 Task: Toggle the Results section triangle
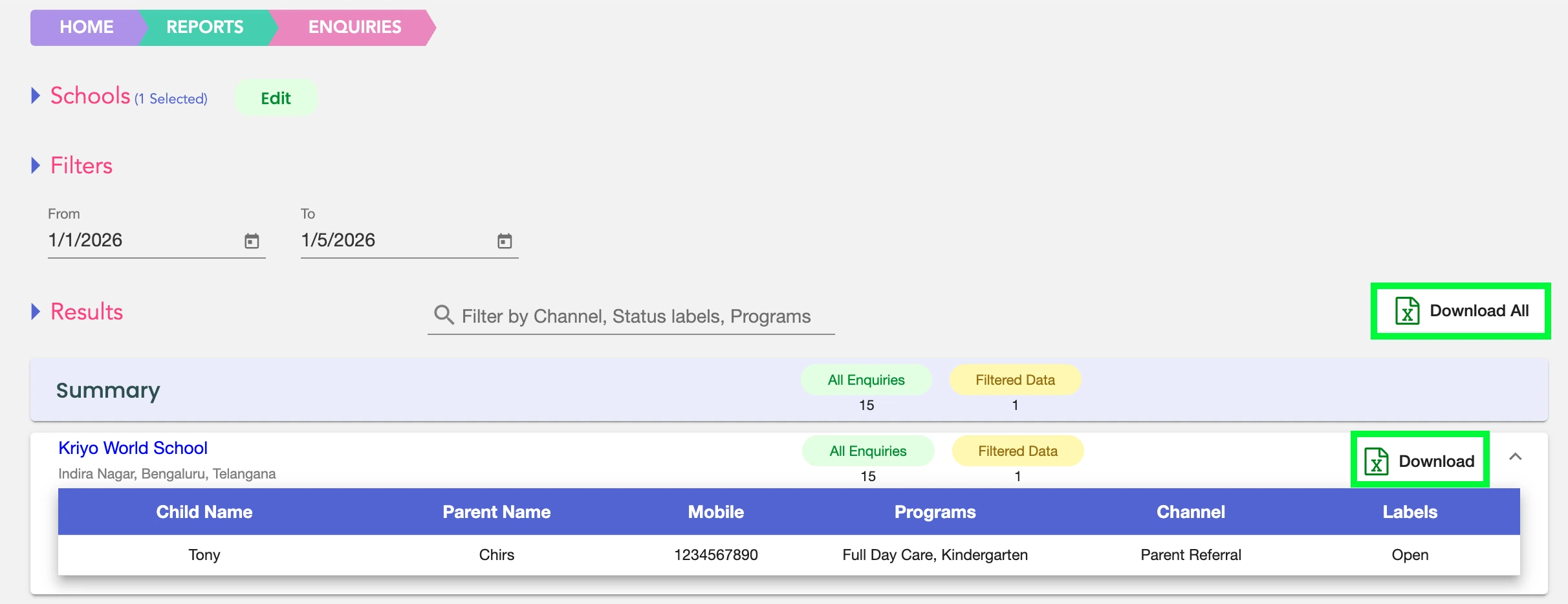36,312
